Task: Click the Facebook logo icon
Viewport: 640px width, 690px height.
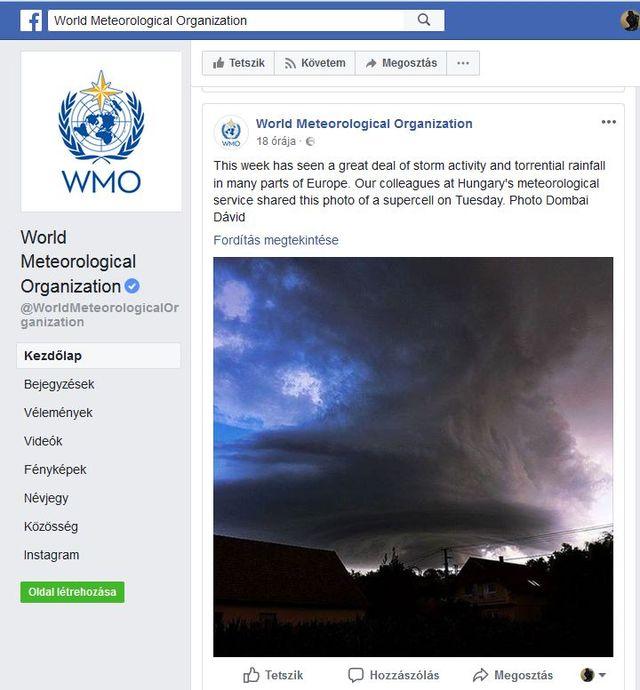Action: 31,21
